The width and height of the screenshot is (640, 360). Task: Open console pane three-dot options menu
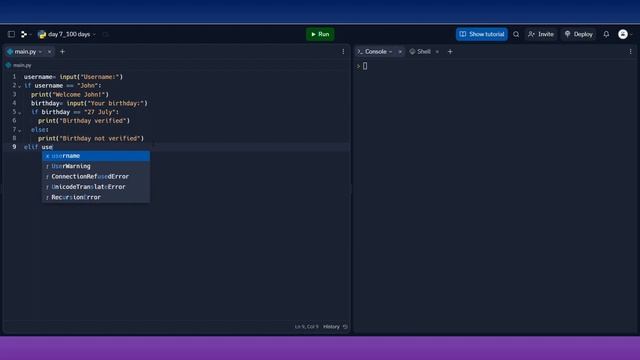tap(631, 52)
